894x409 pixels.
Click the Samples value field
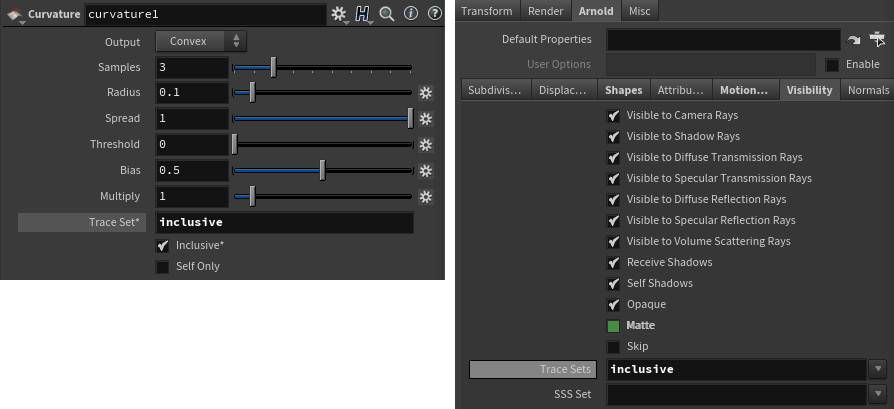click(192, 67)
